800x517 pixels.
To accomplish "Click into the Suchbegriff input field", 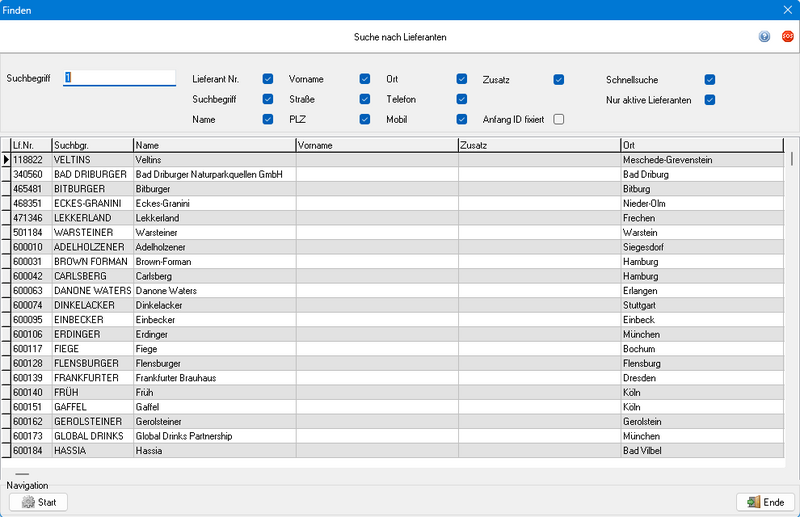I will click(119, 78).
